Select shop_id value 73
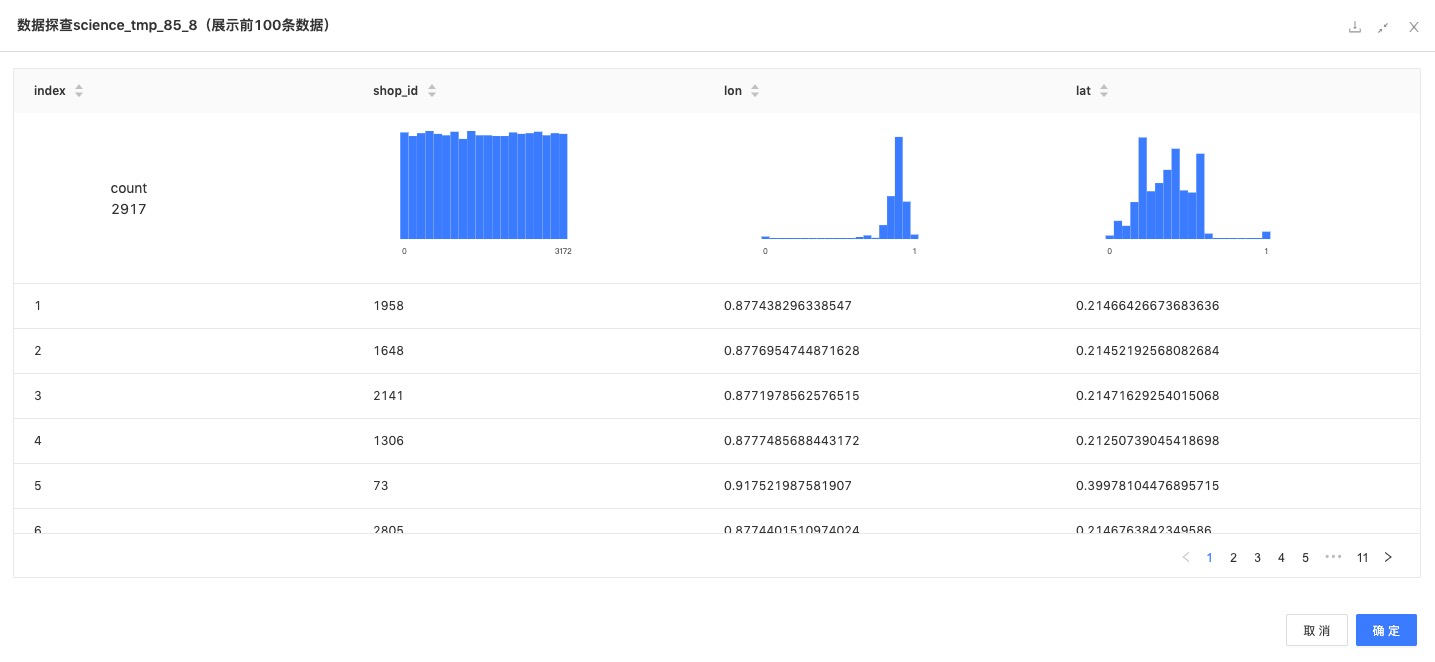The width and height of the screenshot is (1435, 662). [x=380, y=486]
